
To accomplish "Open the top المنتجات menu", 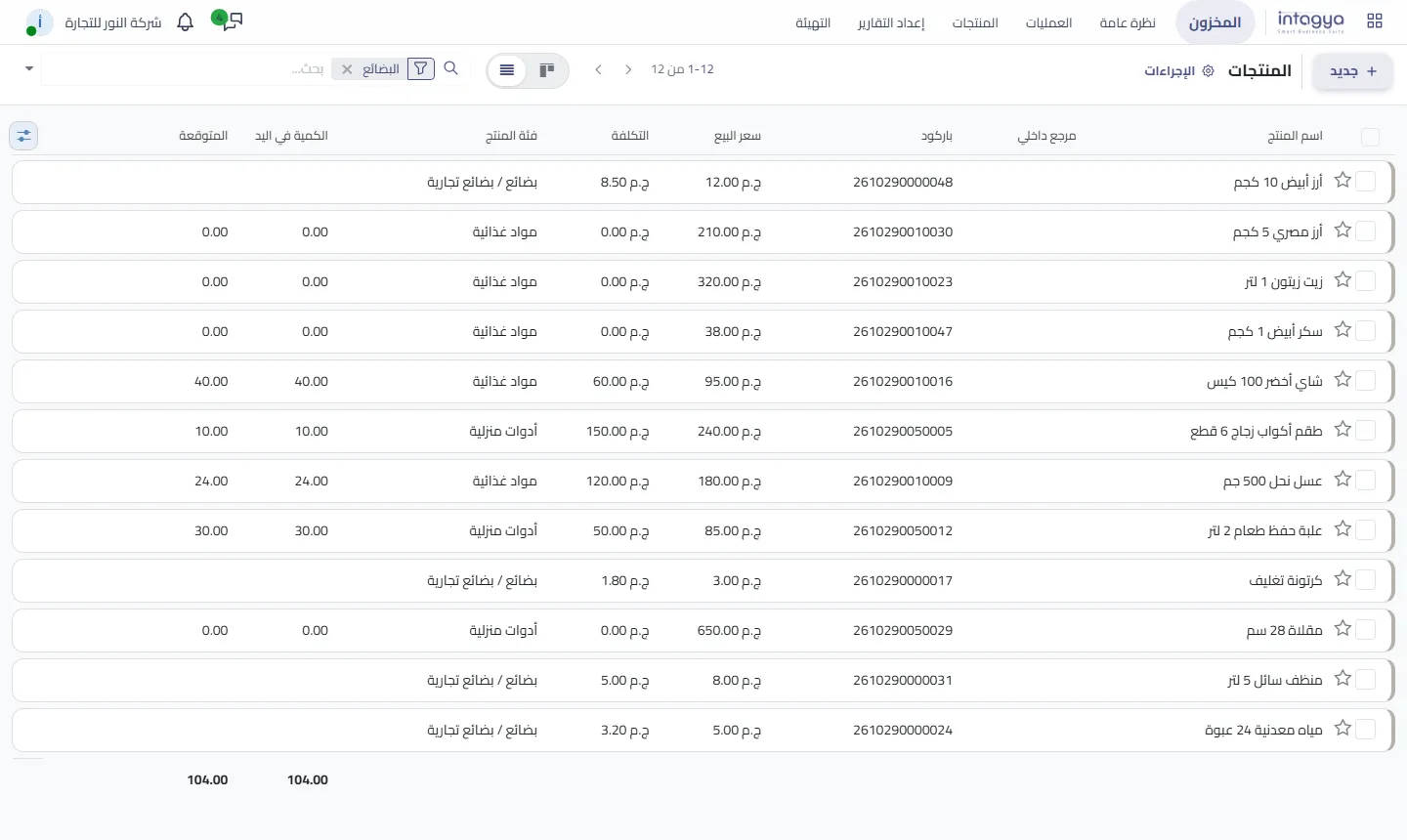I will pos(975,22).
